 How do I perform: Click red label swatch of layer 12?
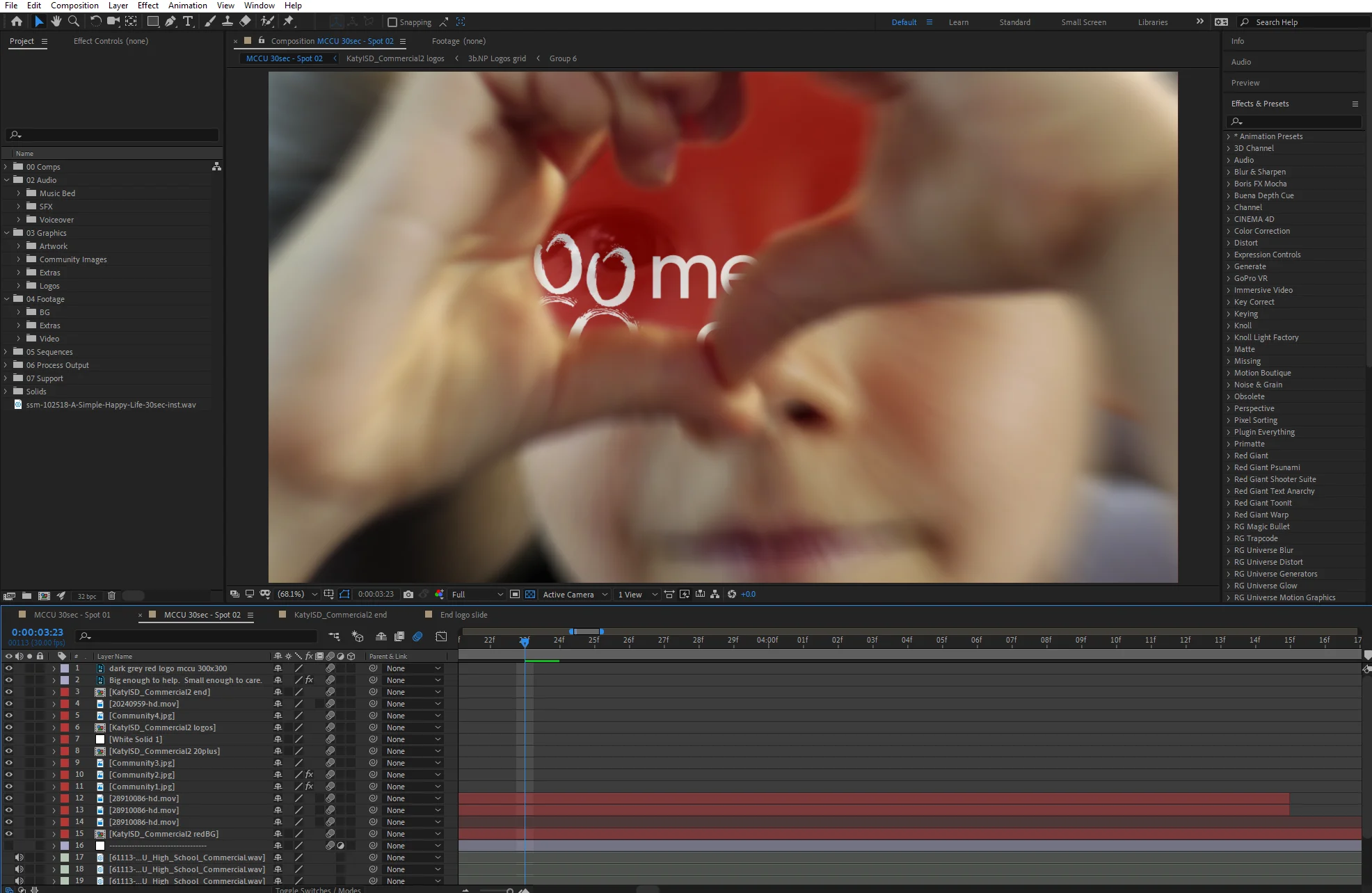[65, 798]
